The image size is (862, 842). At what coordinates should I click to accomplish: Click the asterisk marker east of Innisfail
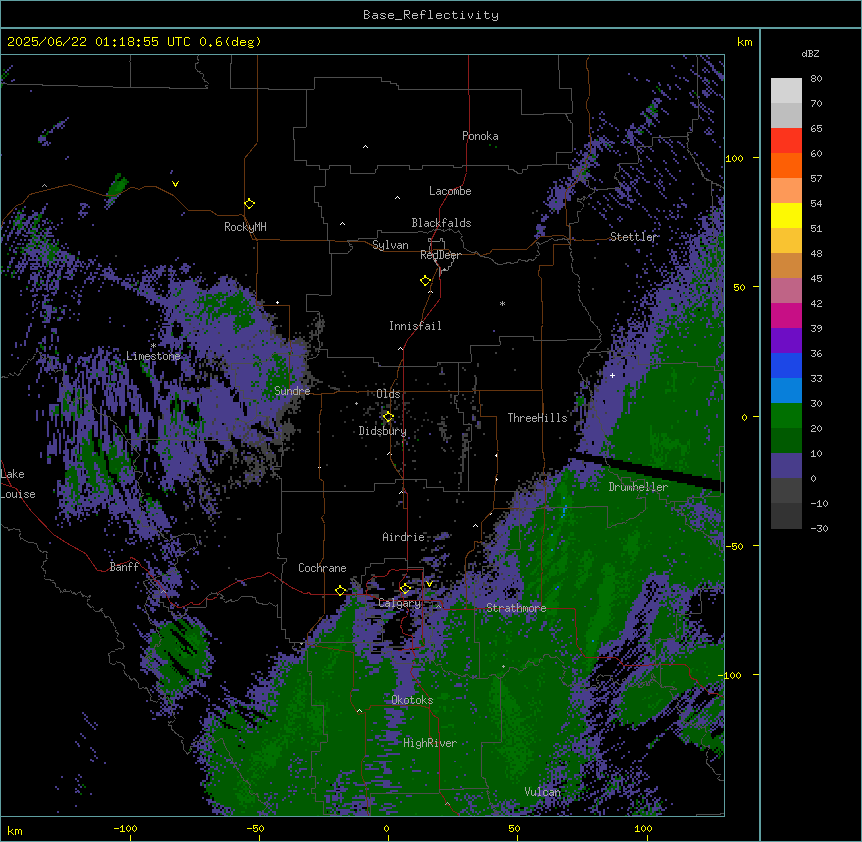502,303
